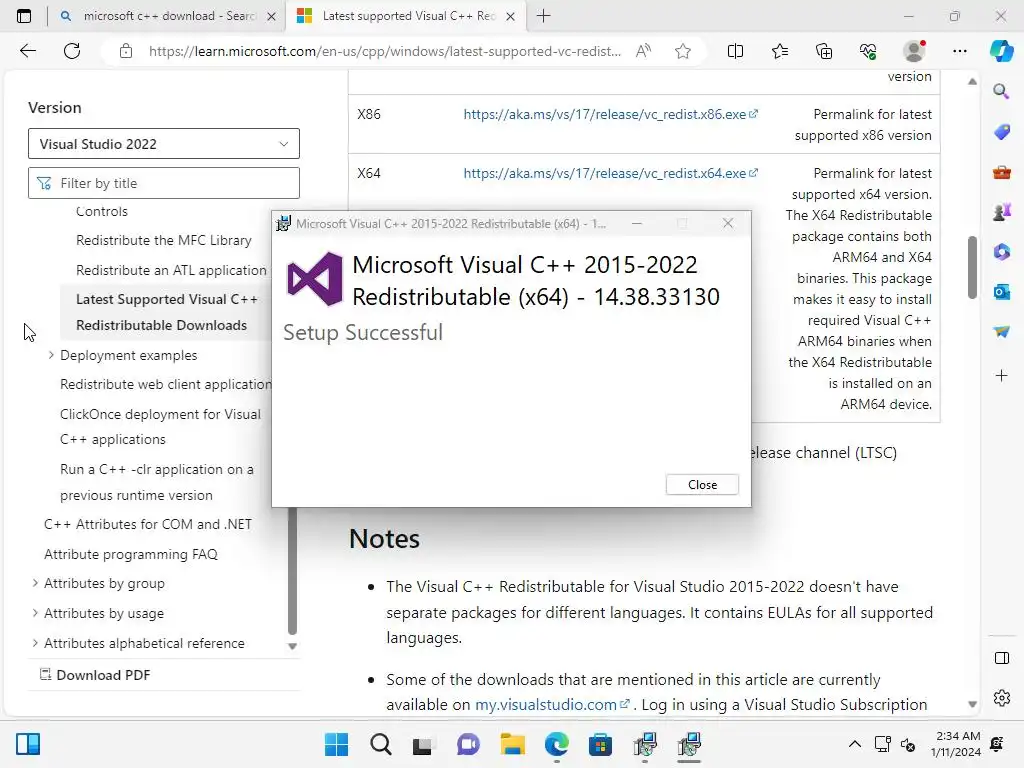Open sidebar Drop paper plane icon
The image size is (1024, 768).
(x=1001, y=332)
